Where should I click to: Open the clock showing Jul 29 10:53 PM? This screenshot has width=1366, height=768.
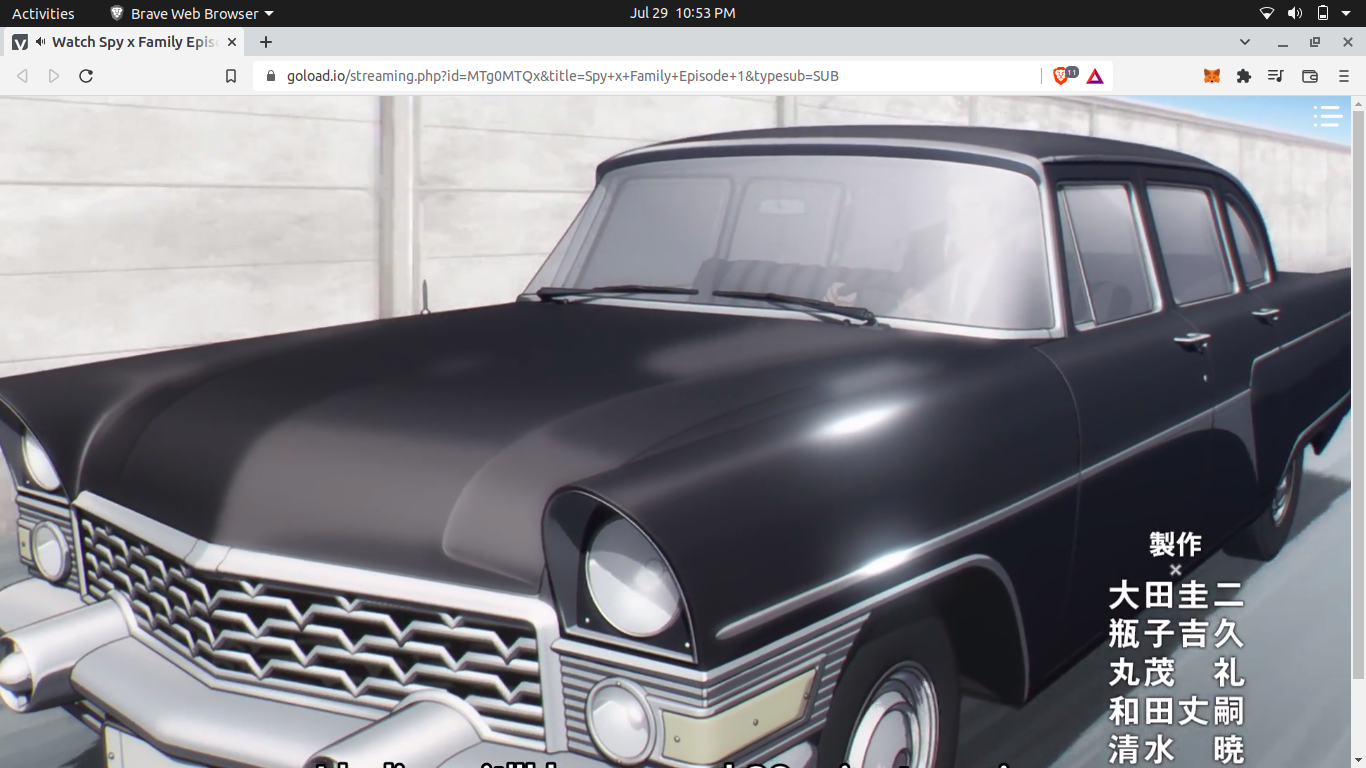tap(683, 13)
